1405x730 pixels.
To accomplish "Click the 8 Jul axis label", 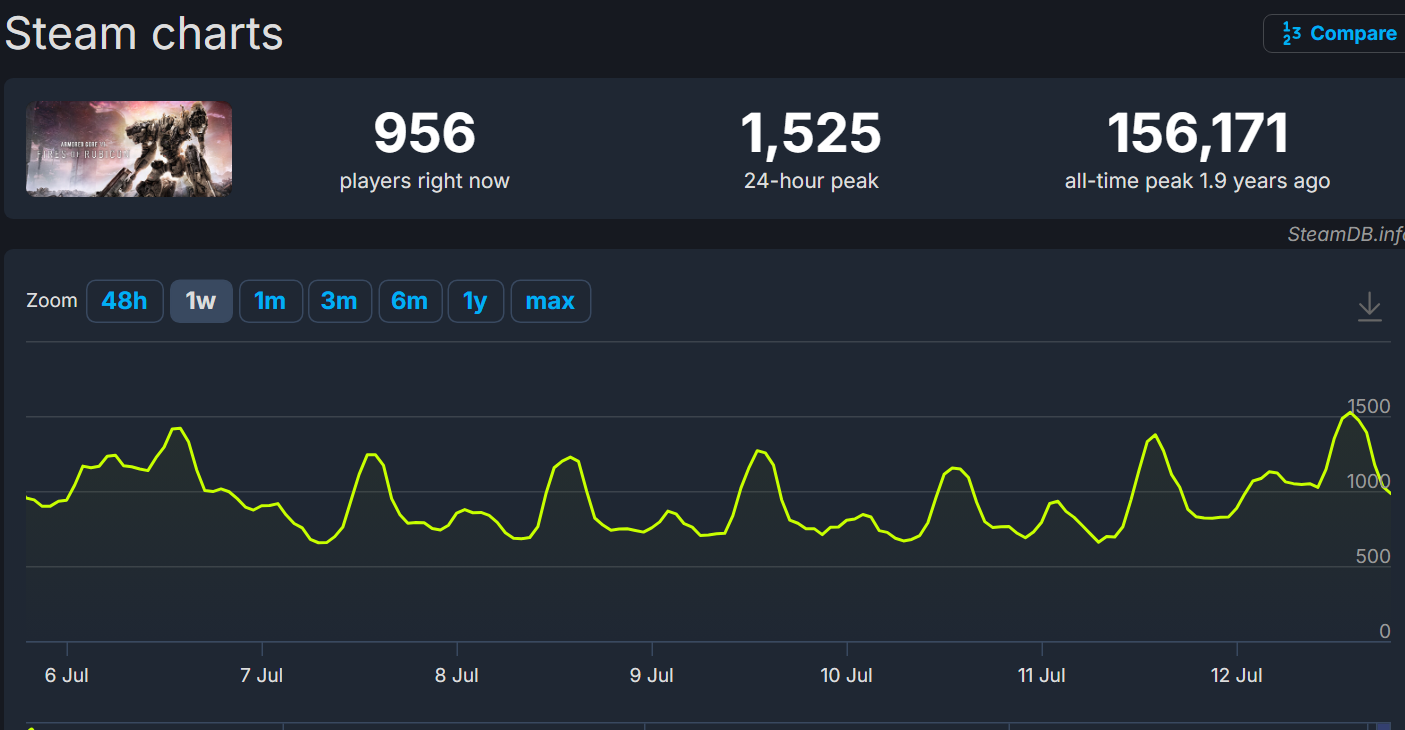I will coord(457,676).
